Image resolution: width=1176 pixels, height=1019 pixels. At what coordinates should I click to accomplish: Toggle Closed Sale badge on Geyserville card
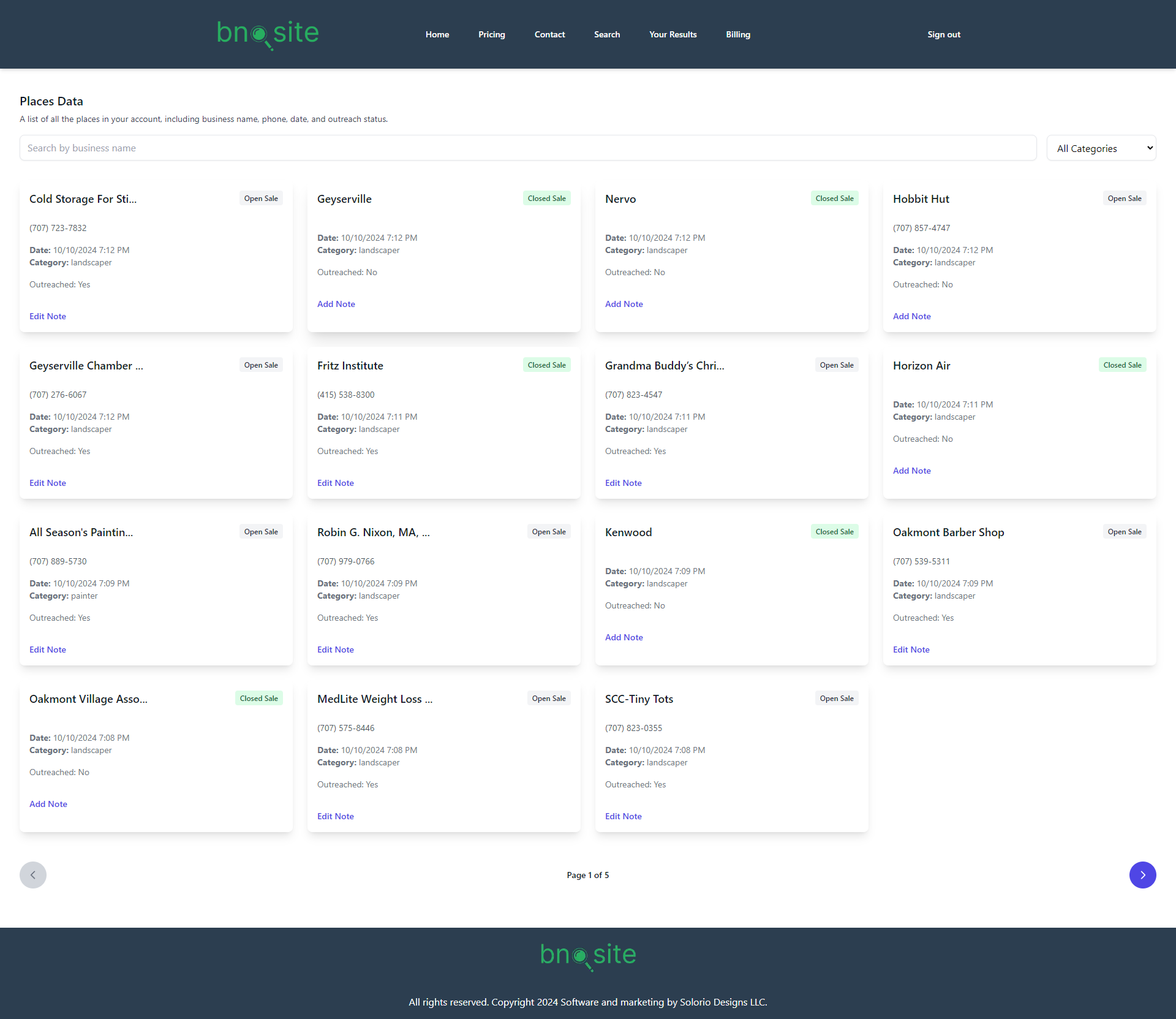(546, 199)
